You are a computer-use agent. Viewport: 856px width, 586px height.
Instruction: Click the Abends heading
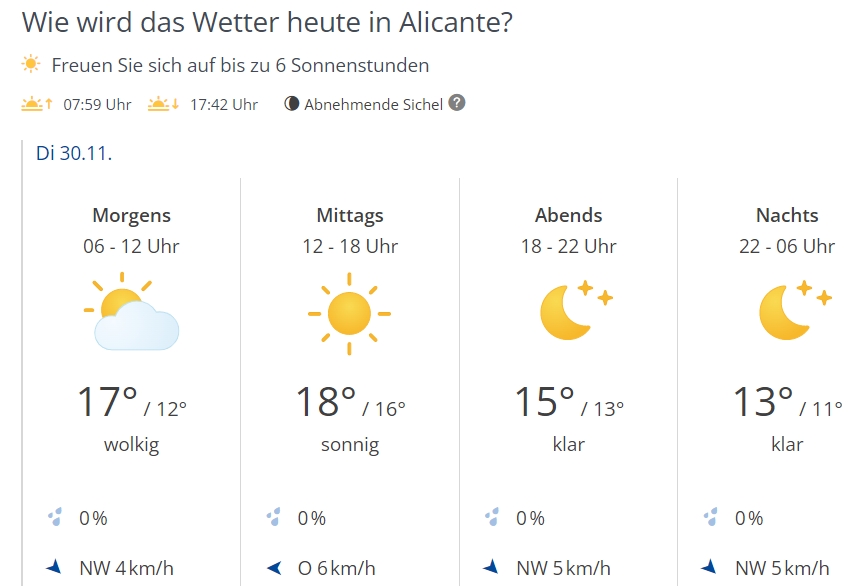tap(568, 215)
